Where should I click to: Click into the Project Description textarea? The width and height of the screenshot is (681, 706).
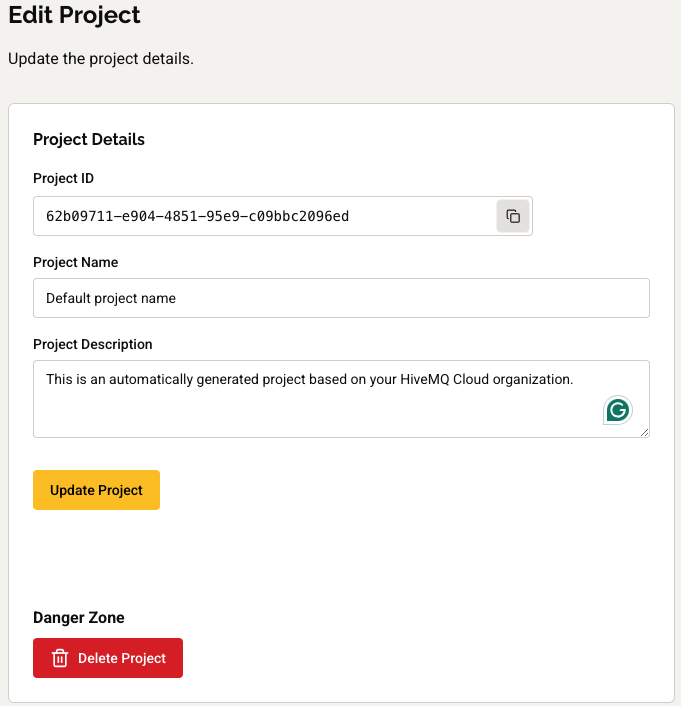point(300,410)
